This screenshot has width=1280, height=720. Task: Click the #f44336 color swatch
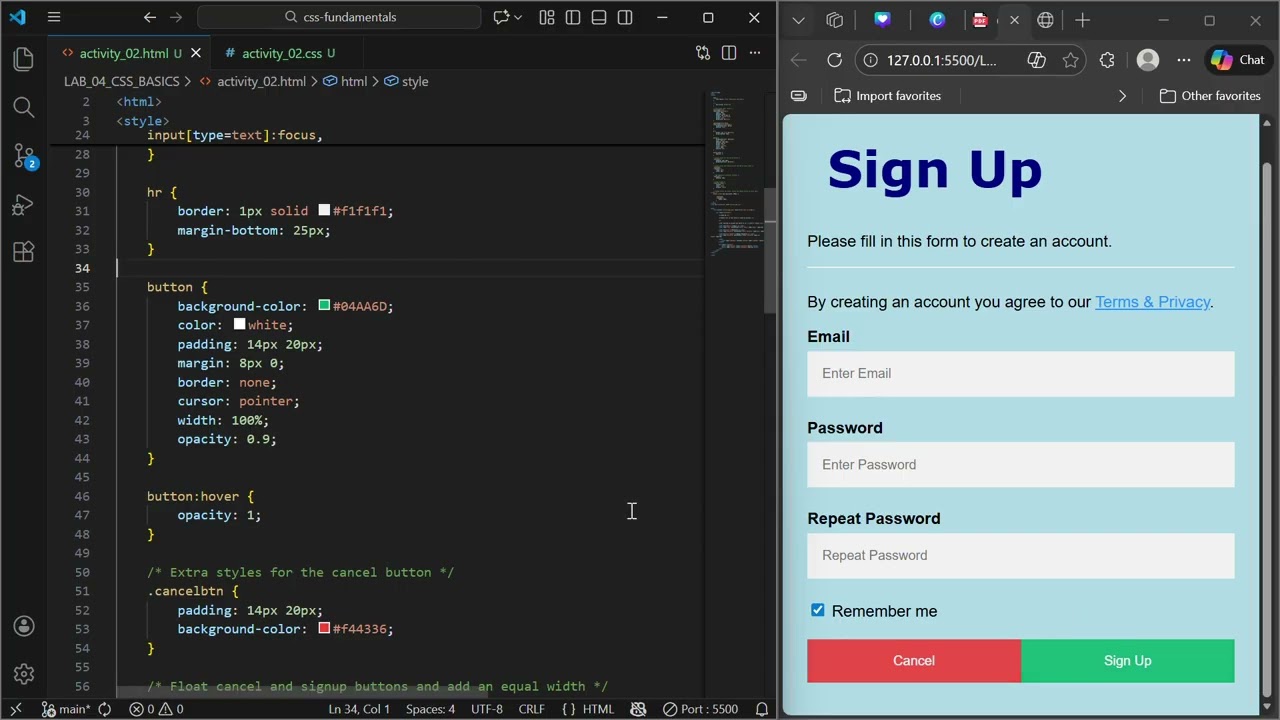coord(324,629)
